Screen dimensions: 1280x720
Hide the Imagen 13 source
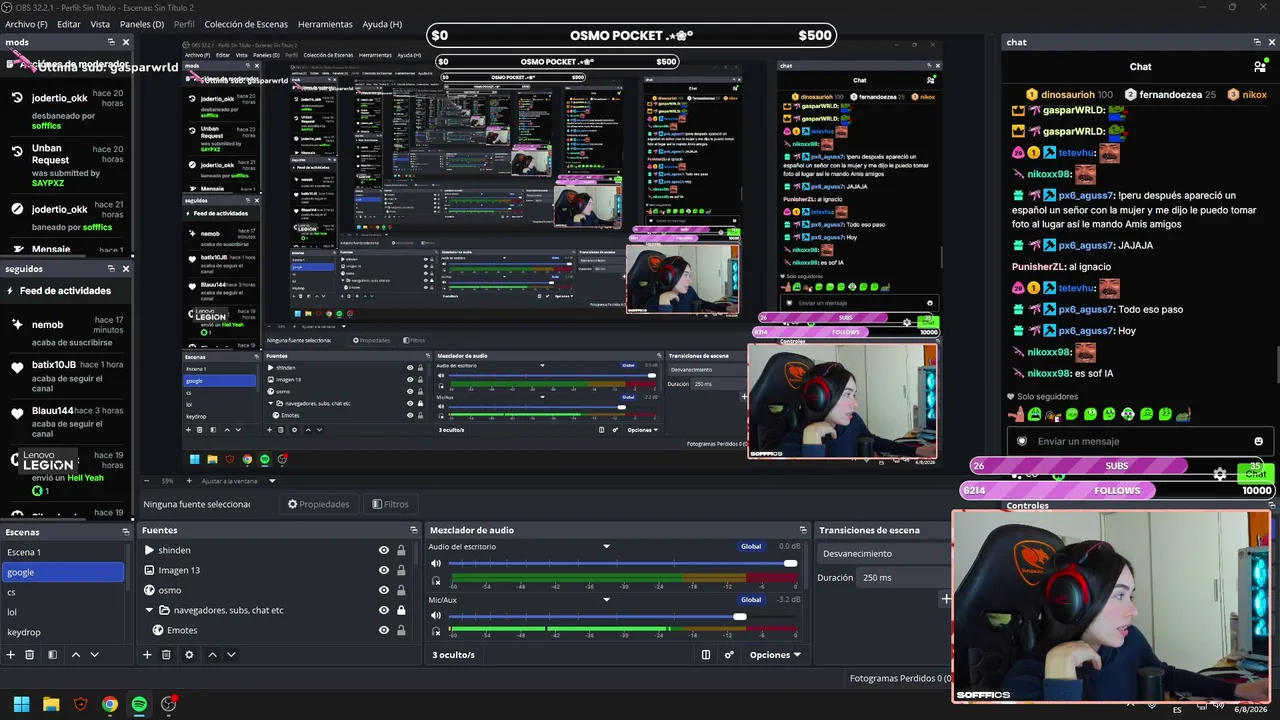(383, 570)
